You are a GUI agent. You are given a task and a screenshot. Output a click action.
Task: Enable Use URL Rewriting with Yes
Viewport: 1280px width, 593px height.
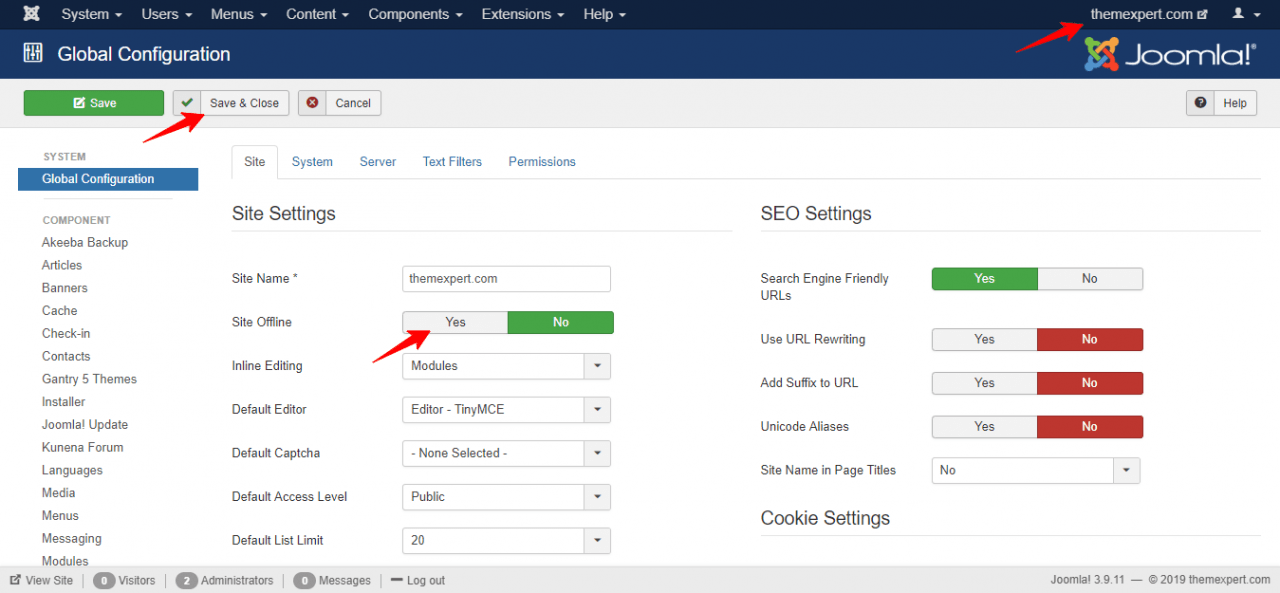coord(984,339)
